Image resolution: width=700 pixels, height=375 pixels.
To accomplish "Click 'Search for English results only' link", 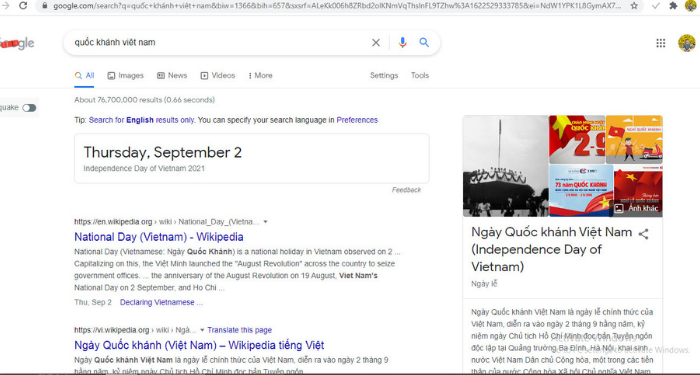I will click(142, 120).
